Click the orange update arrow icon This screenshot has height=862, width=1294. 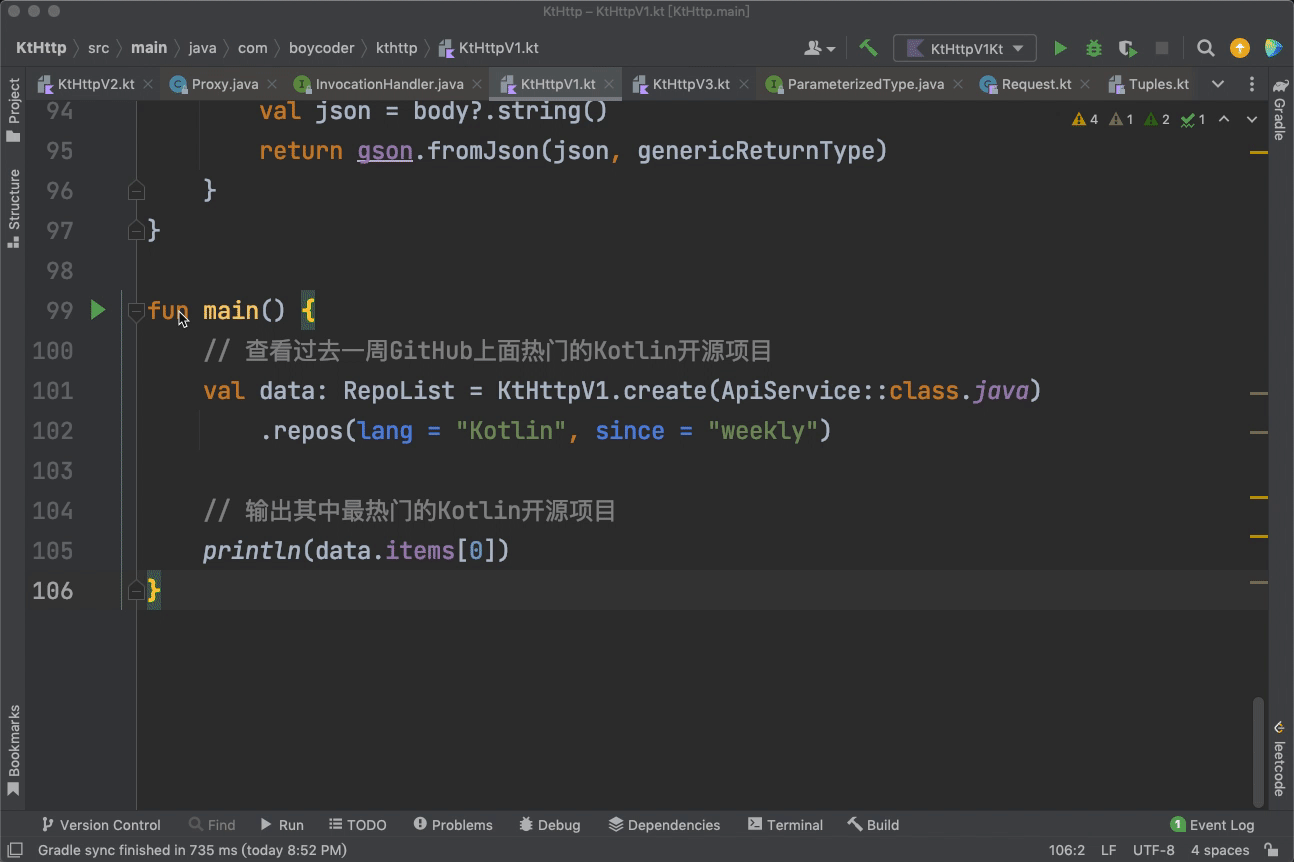coord(1240,48)
